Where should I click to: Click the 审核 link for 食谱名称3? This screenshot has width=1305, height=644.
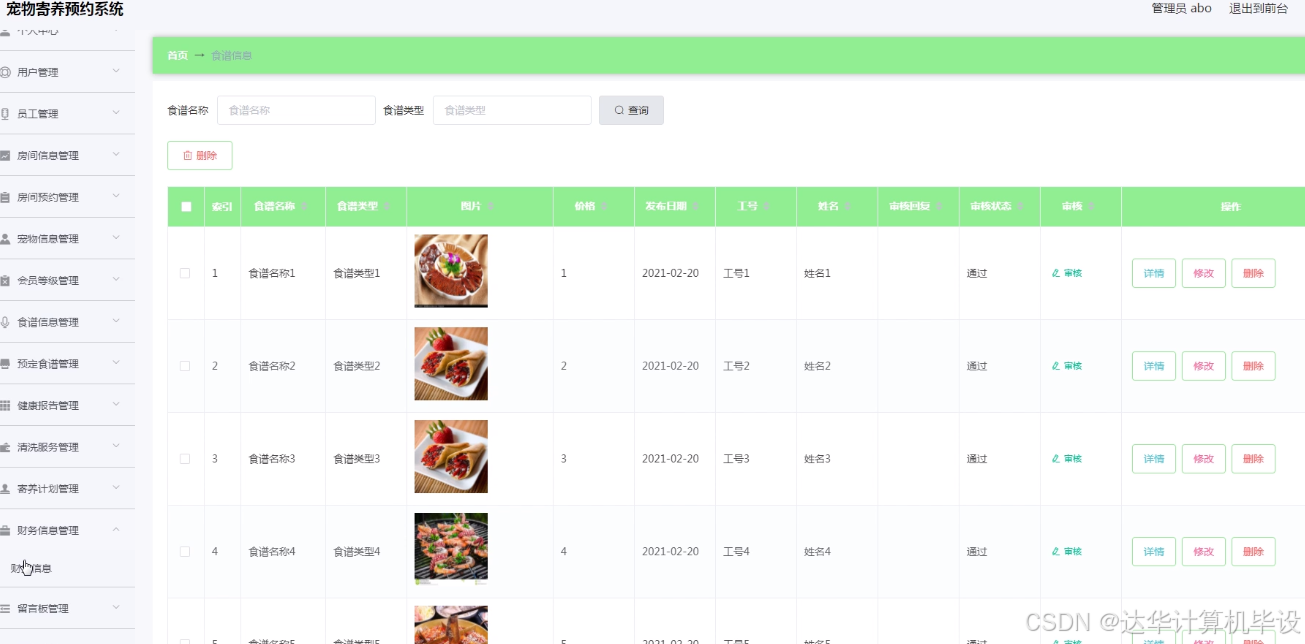(x=1067, y=459)
